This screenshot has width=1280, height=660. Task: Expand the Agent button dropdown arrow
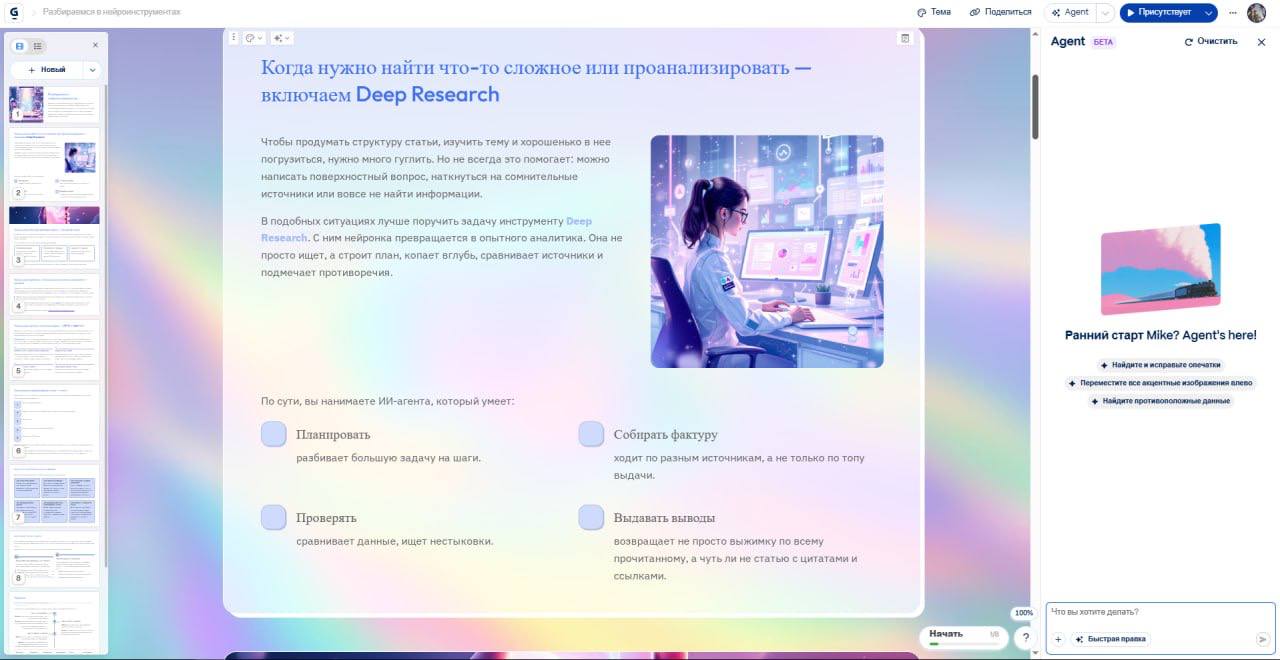[1105, 12]
